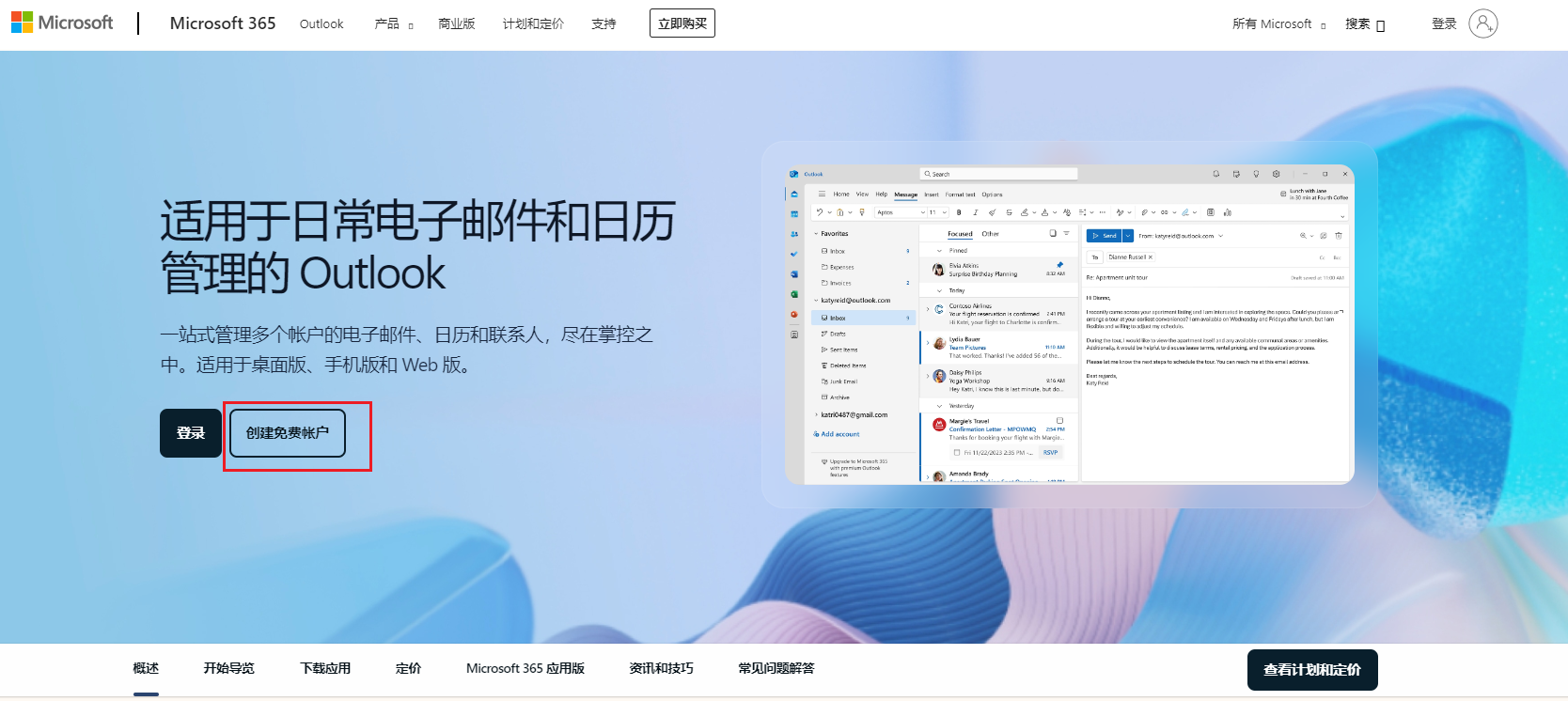The width and height of the screenshot is (1568, 701).
Task: Go to the Microsoft 365 home link
Action: tap(223, 23)
